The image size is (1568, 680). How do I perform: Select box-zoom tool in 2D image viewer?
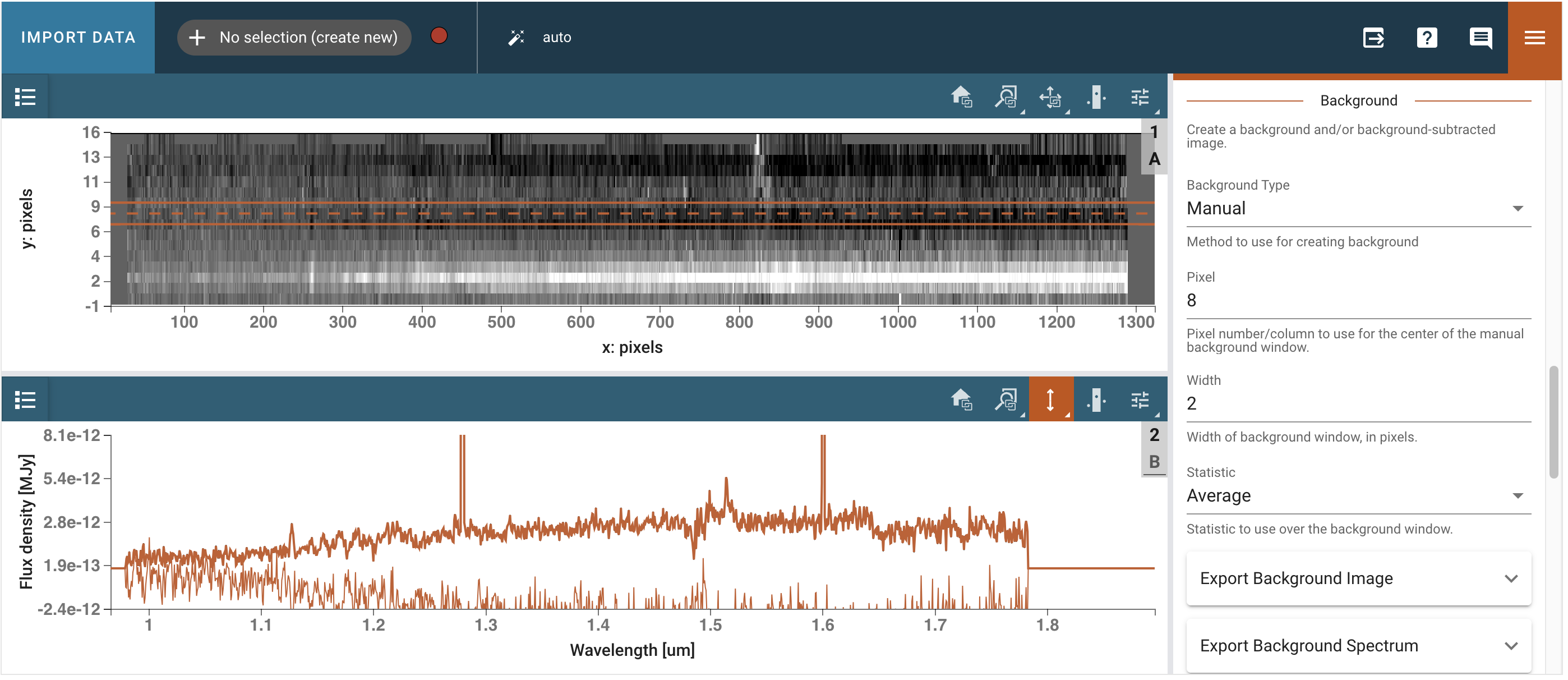[x=1006, y=97]
